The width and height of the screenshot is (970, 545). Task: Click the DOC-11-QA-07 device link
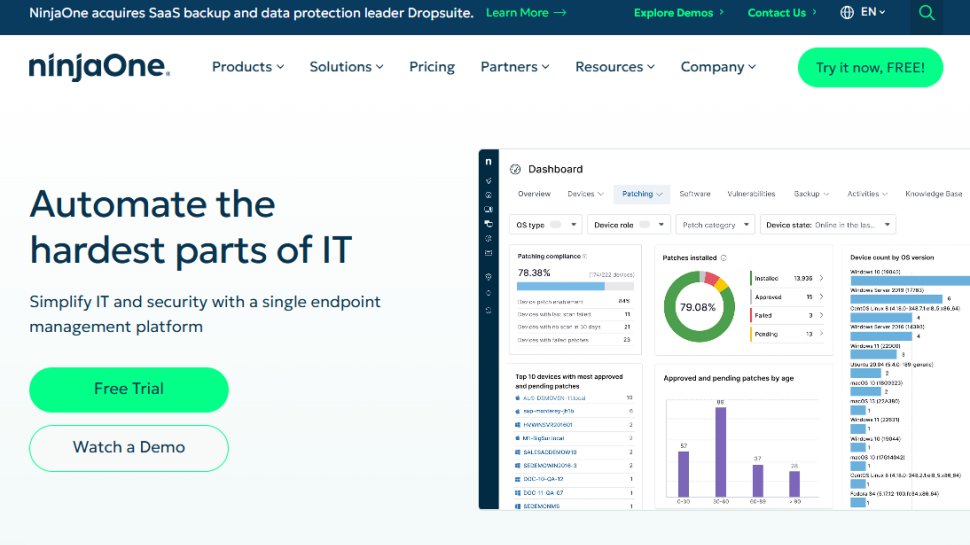pyautogui.click(x=543, y=493)
